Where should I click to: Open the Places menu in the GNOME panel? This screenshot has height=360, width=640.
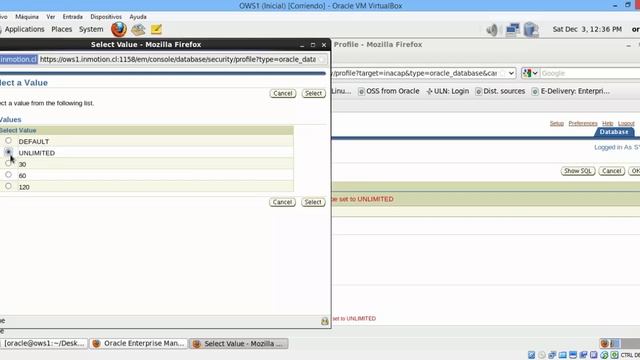(62, 29)
